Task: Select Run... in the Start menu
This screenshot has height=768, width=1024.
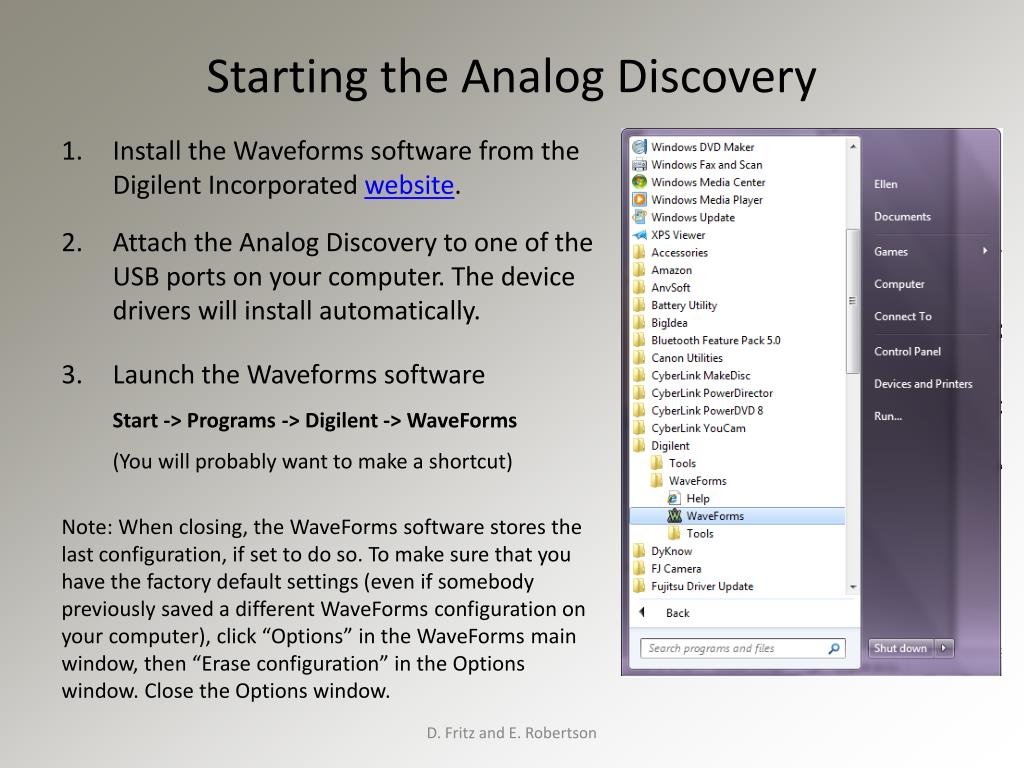Action: click(888, 416)
